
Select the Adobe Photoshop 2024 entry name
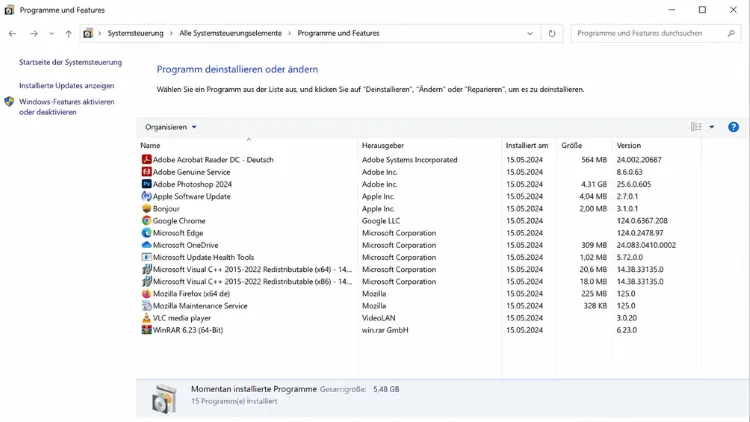(x=192, y=184)
